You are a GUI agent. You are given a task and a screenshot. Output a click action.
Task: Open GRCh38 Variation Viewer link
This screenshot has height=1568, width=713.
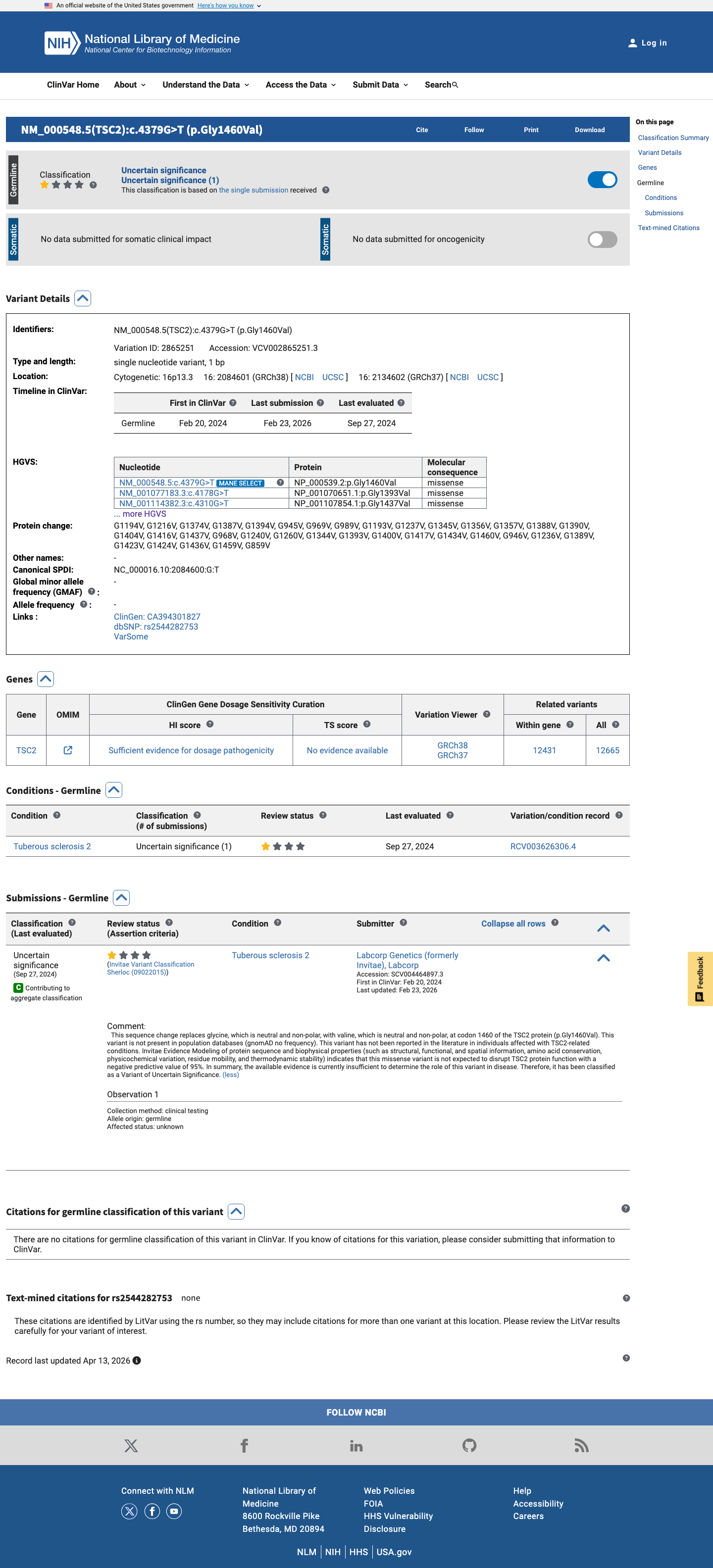453,746
